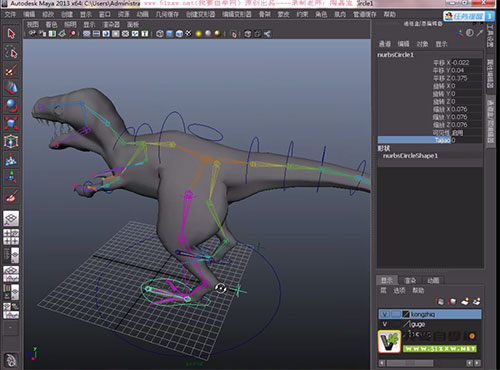Open the 渲染器 renderer panel menu
This screenshot has height=370, width=500.
click(111, 24)
